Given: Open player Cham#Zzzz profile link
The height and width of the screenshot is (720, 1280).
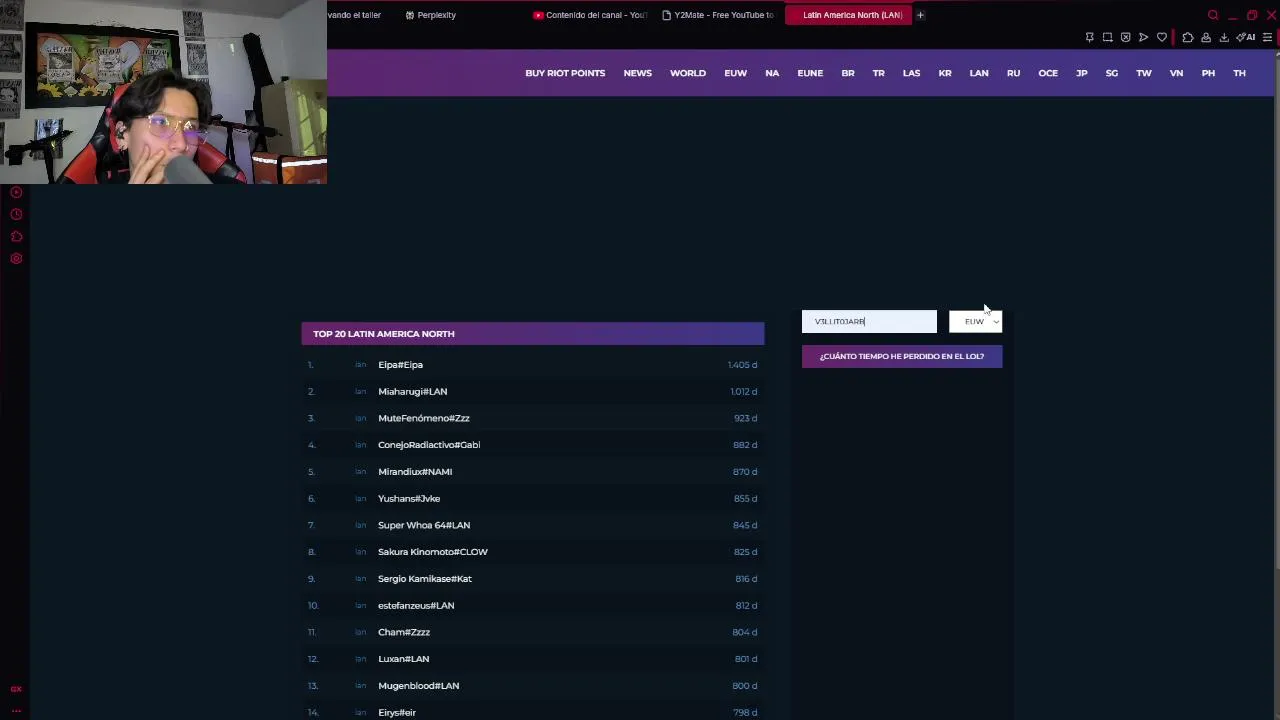Looking at the screenshot, I should [404, 632].
